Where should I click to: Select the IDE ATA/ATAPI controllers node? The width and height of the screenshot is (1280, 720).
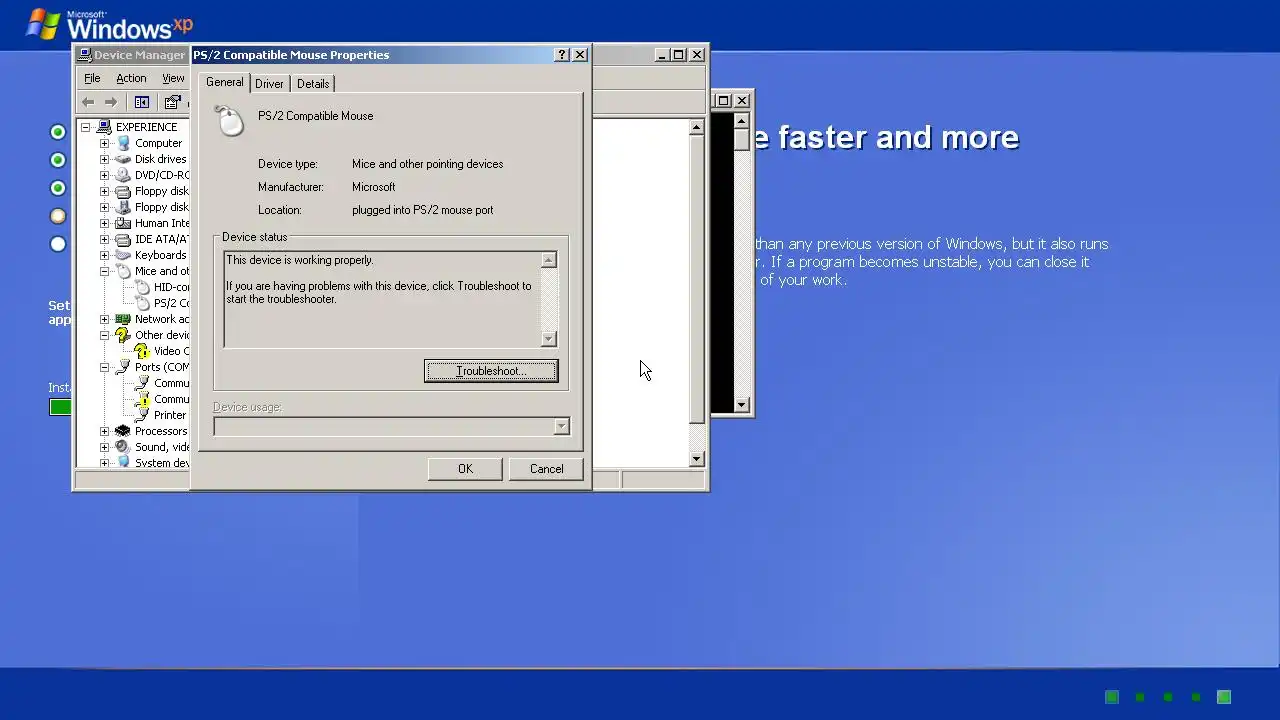pos(162,239)
